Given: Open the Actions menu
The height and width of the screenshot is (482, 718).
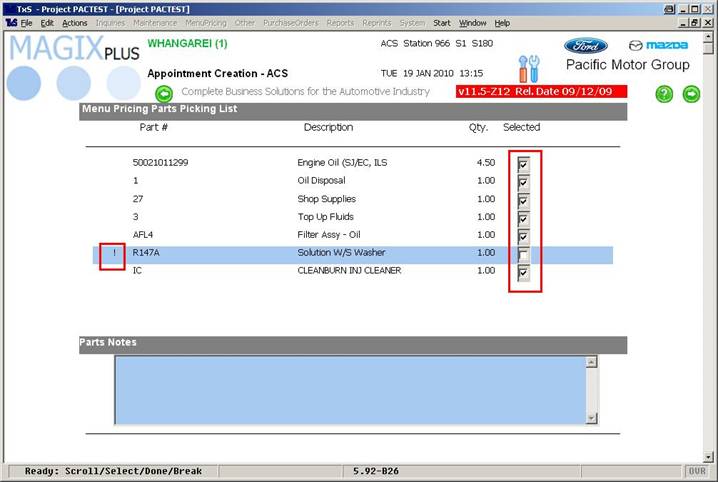Looking at the screenshot, I should (x=75, y=22).
